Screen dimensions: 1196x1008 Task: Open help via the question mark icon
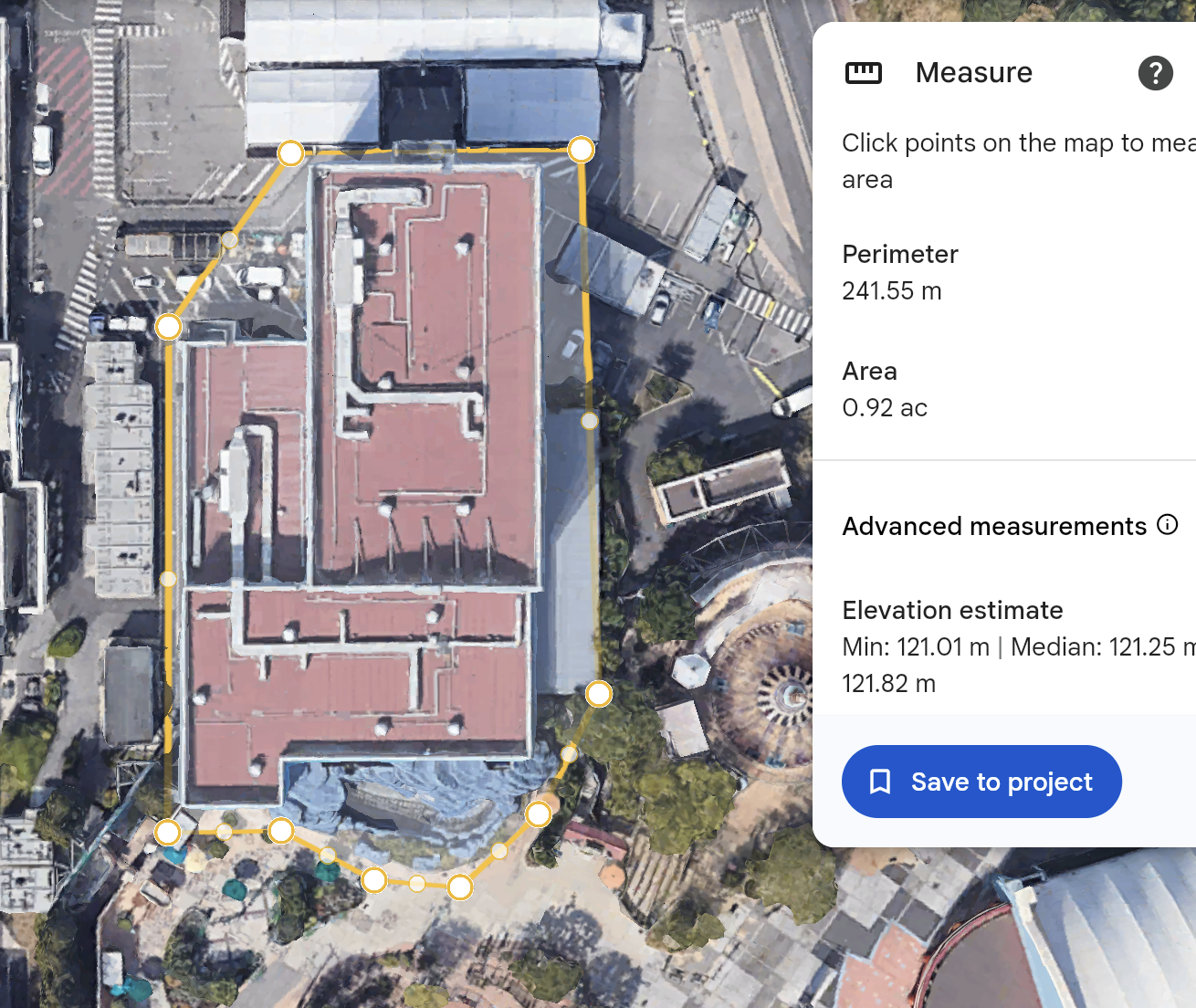(1155, 73)
